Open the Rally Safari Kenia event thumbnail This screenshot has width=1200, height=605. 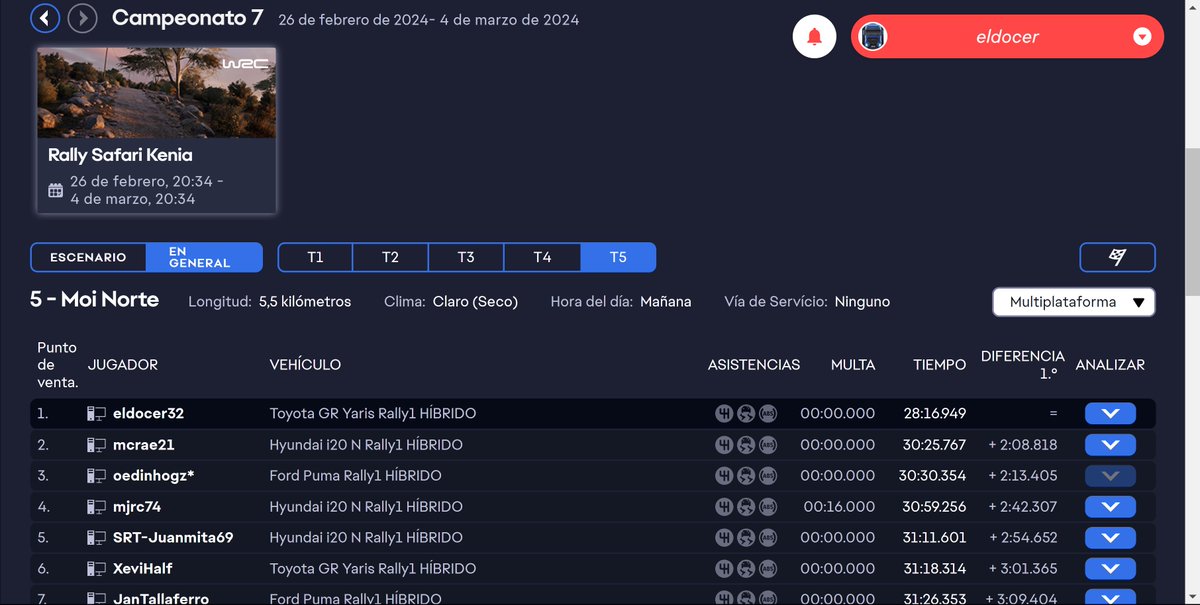click(156, 94)
